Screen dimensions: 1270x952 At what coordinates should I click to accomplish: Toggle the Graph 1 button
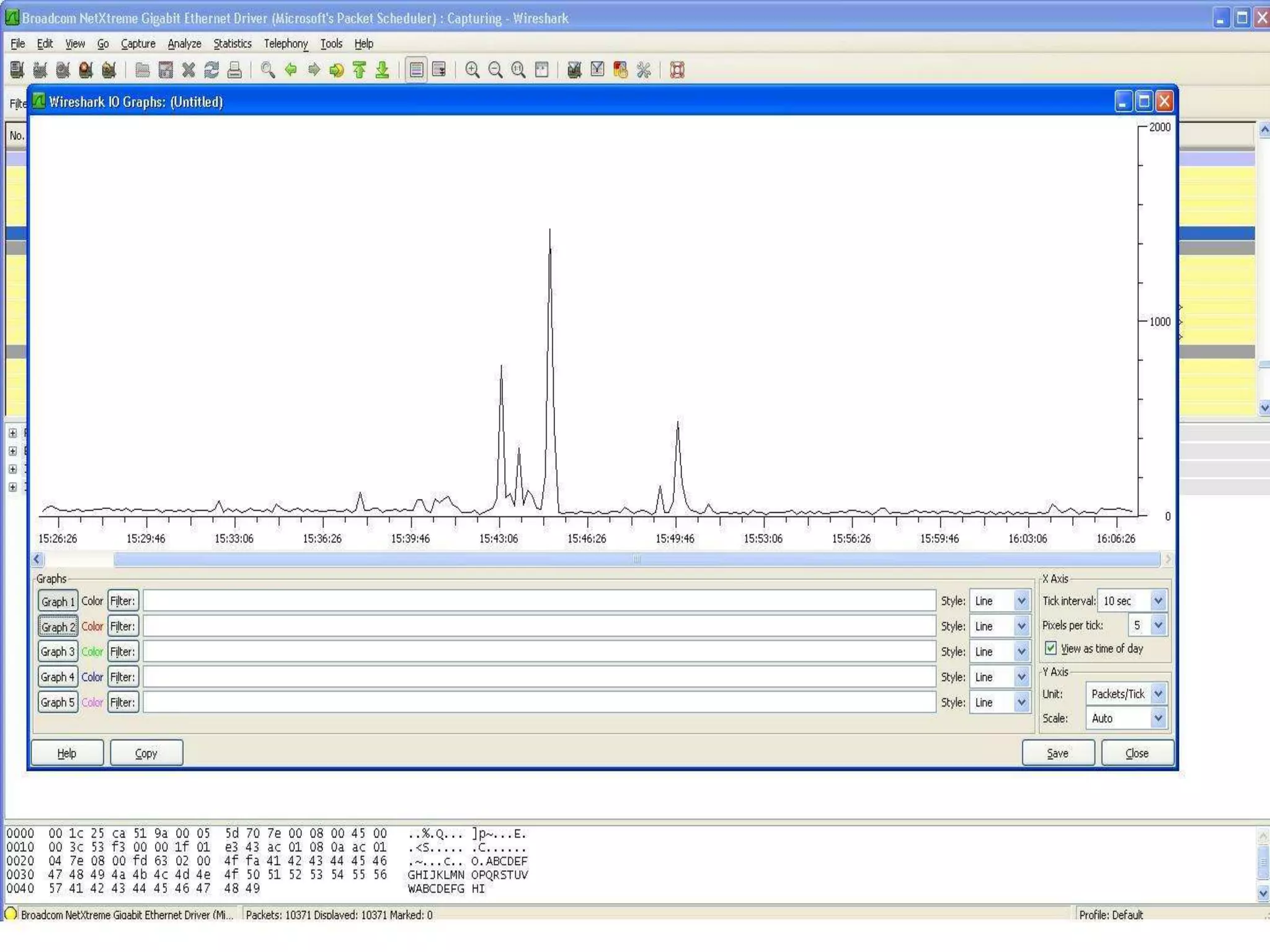click(x=58, y=601)
